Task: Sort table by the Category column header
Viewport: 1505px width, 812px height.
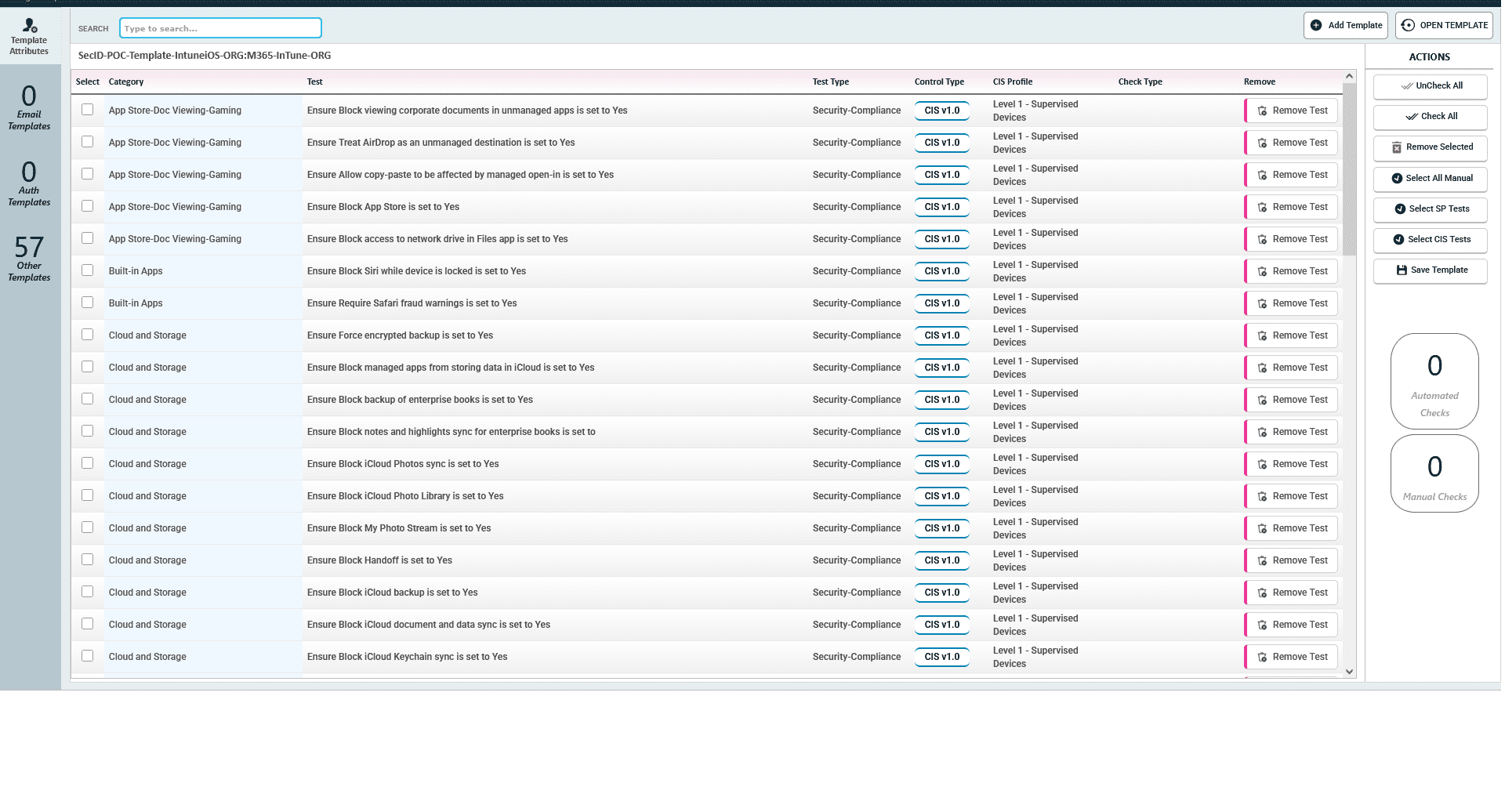Action: click(x=126, y=82)
